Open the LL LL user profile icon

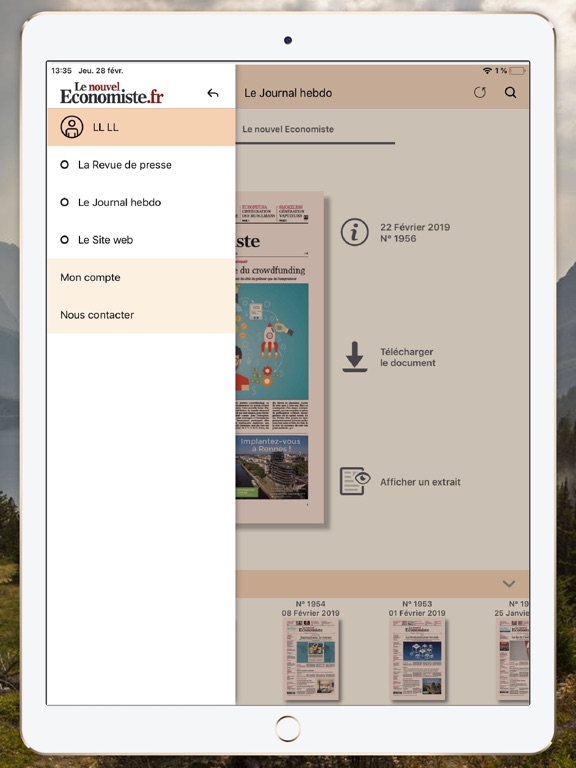point(72,127)
